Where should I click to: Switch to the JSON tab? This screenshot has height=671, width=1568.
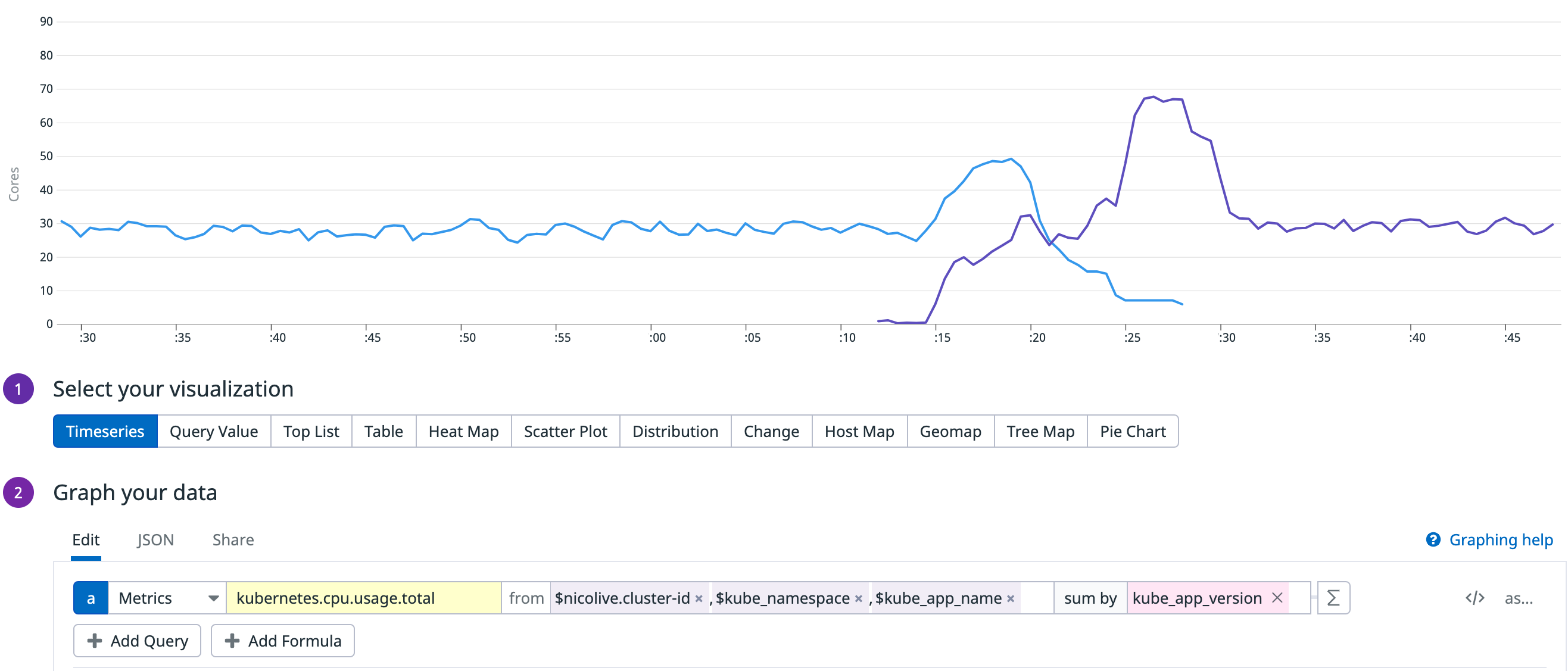155,539
